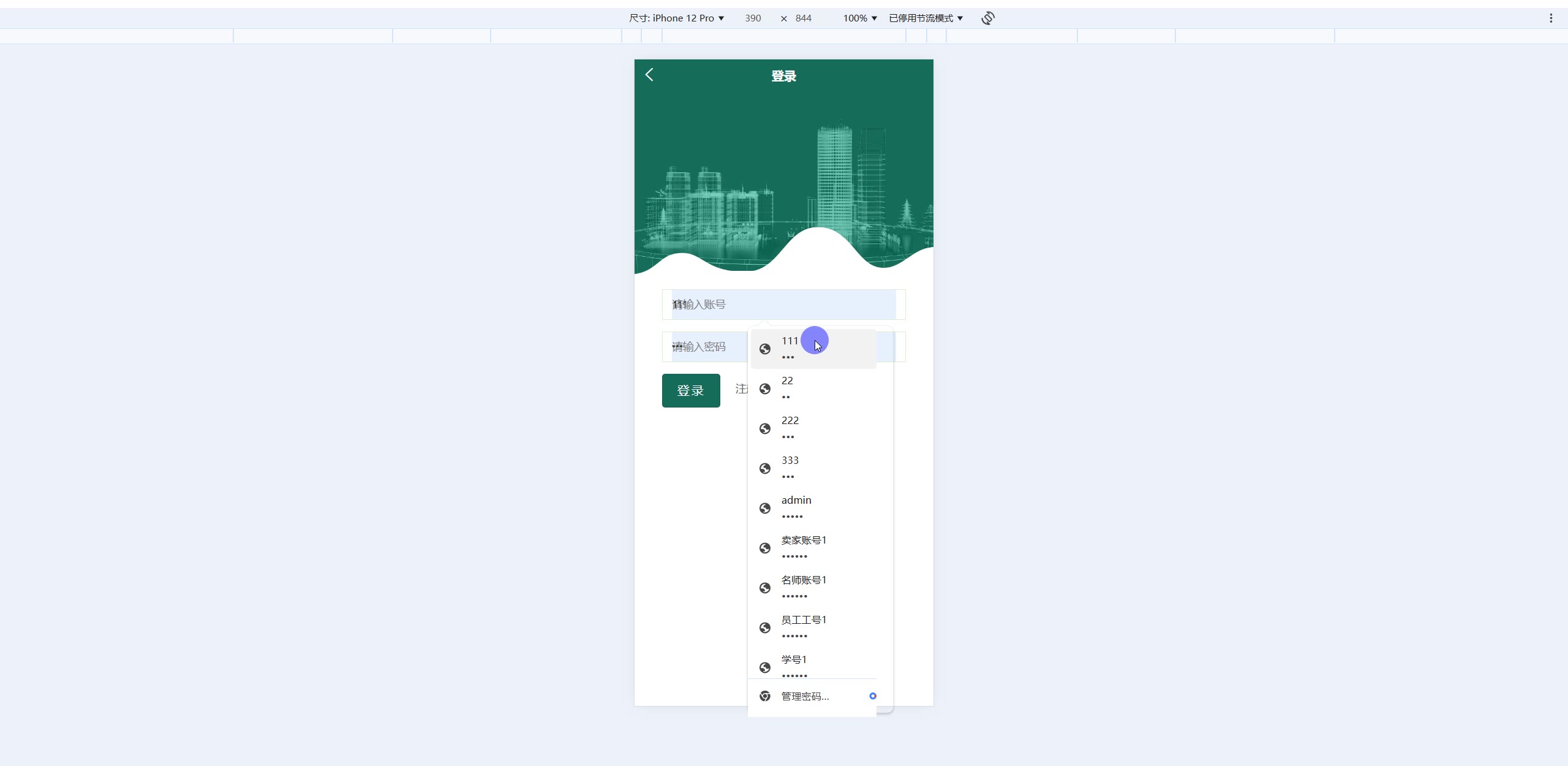Viewport: 1568px width, 766px height.
Task: Open 管理密码 manage passwords link
Action: [x=805, y=696]
